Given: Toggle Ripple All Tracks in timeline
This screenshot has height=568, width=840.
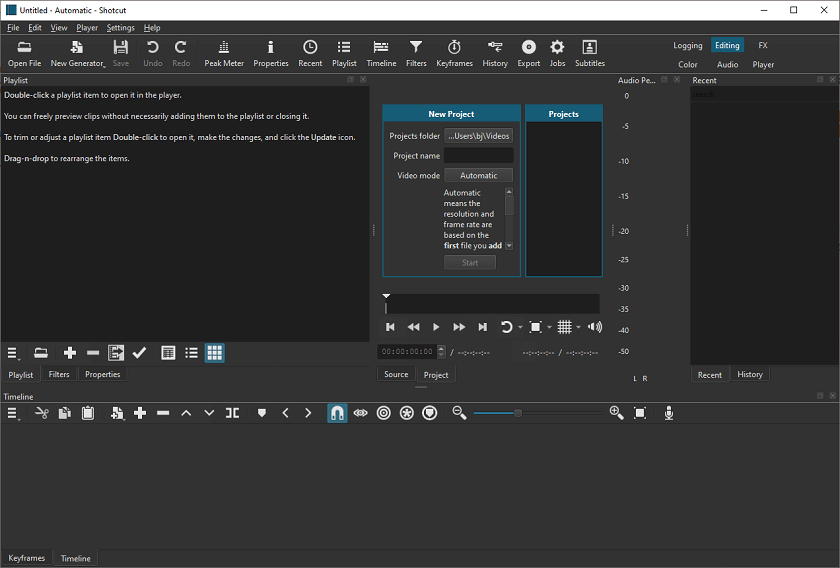Looking at the screenshot, I should tap(407, 413).
